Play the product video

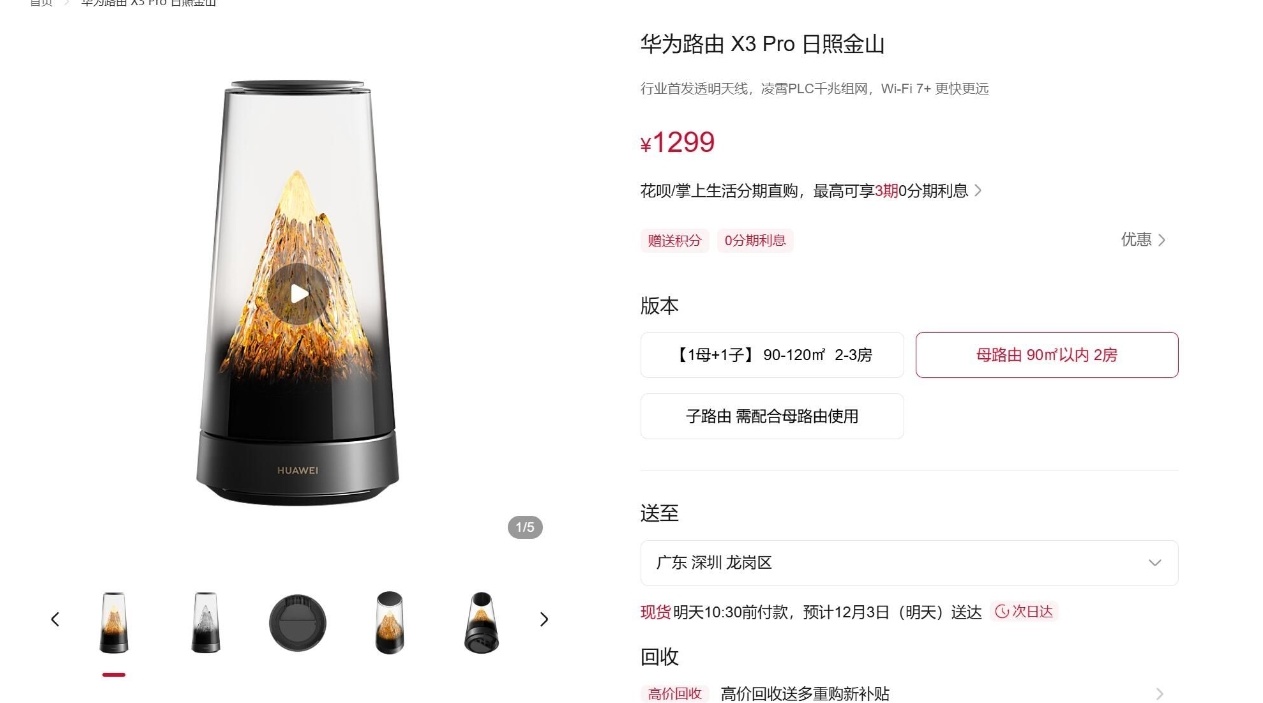coord(298,294)
